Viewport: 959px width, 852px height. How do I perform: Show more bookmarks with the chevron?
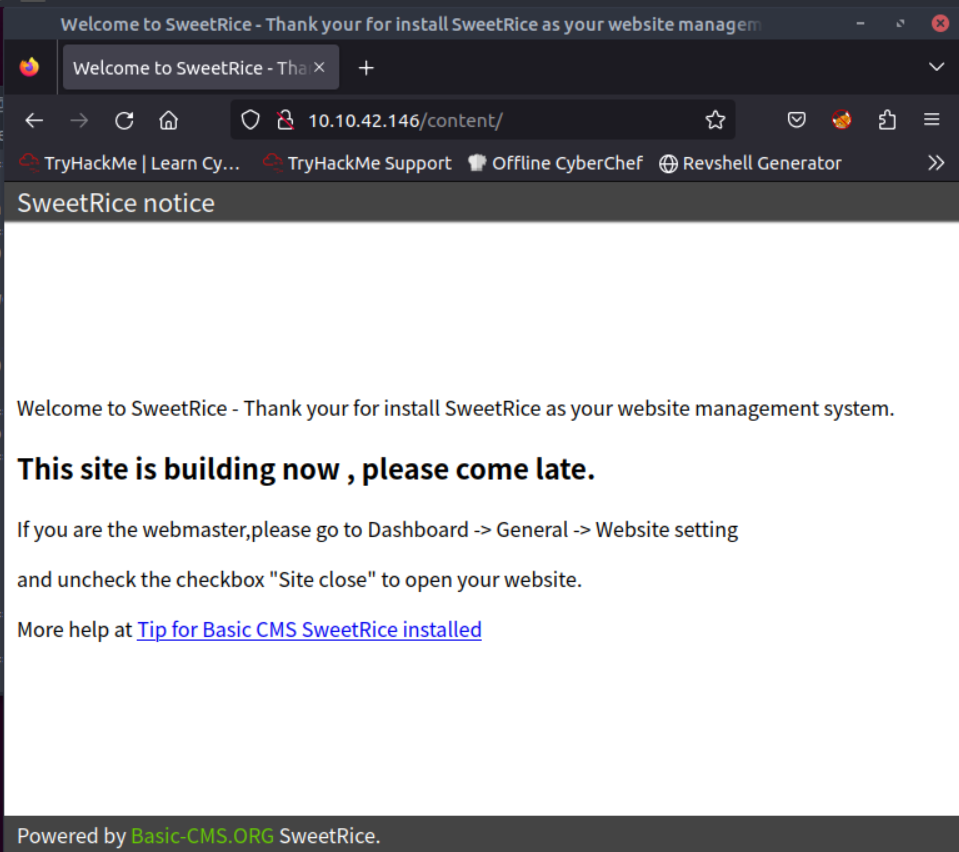point(935,163)
